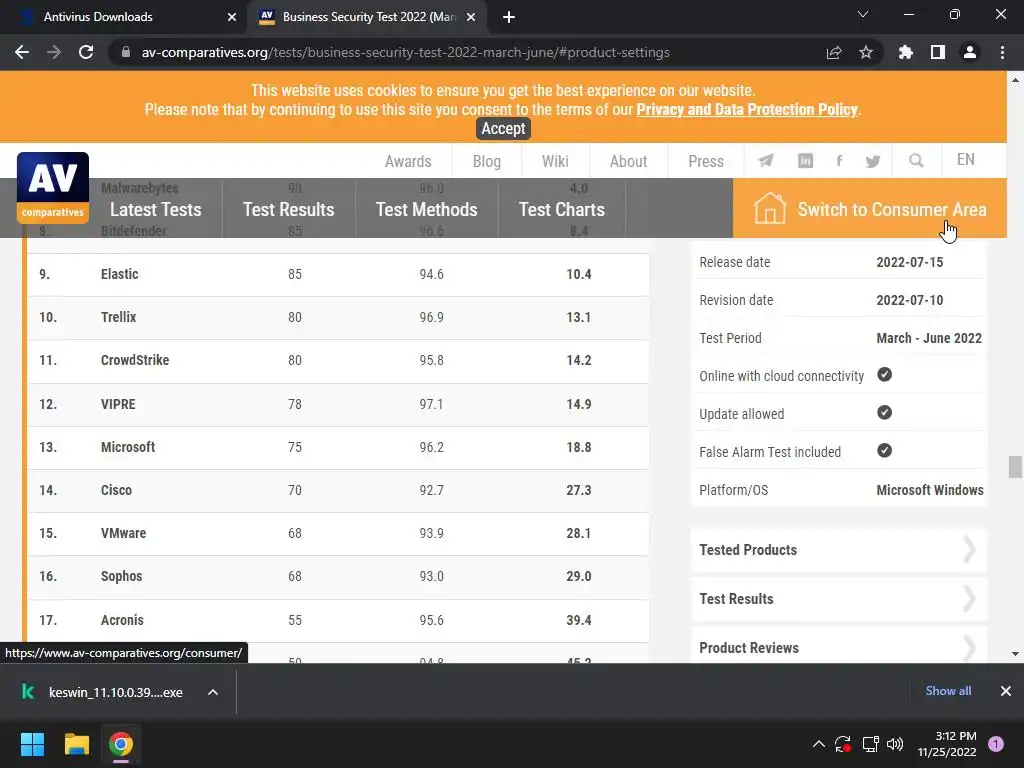This screenshot has width=1024, height=768.
Task: Open File Explorer from taskbar
Action: pyautogui.click(x=76, y=744)
